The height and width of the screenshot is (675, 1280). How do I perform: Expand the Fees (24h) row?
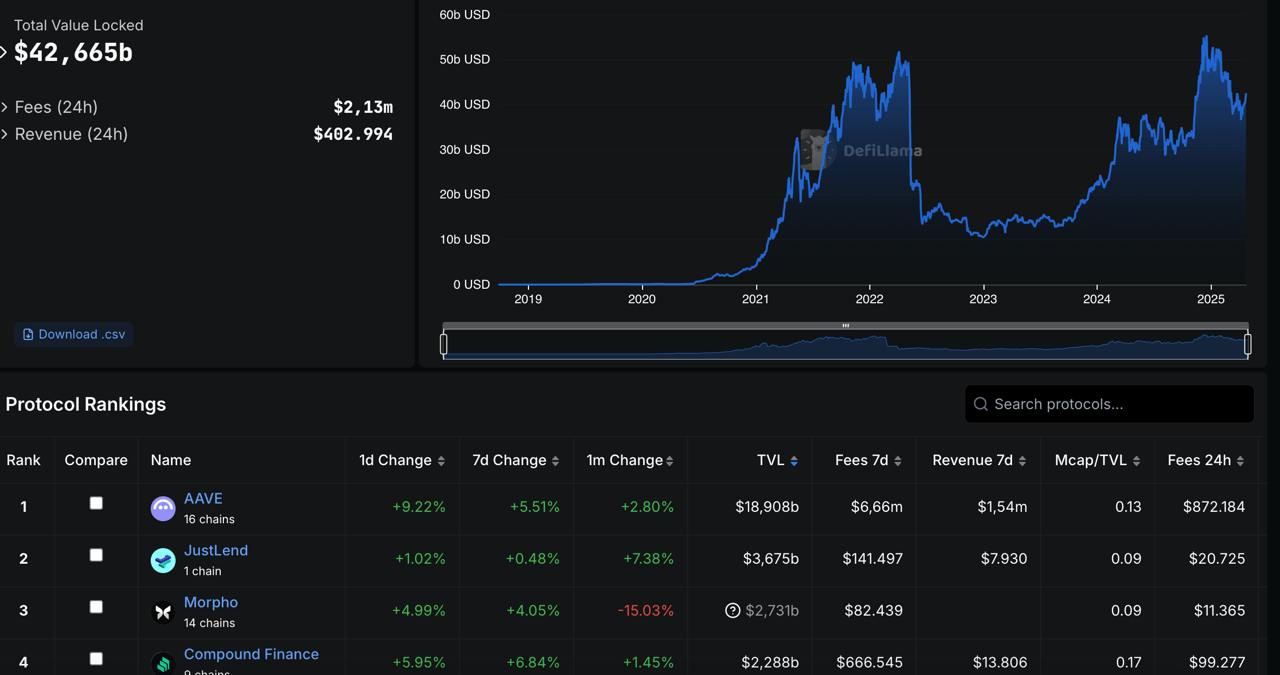5,107
